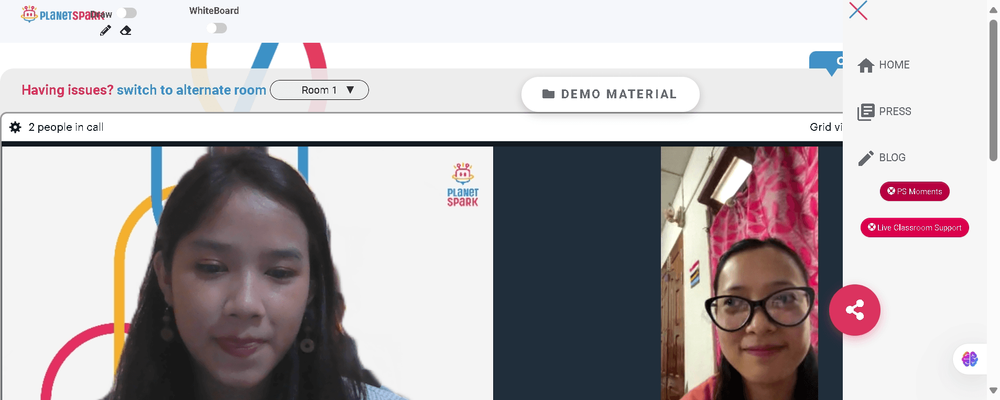1000x400 pixels.
Task: Click the Press newspaper icon
Action: [865, 112]
